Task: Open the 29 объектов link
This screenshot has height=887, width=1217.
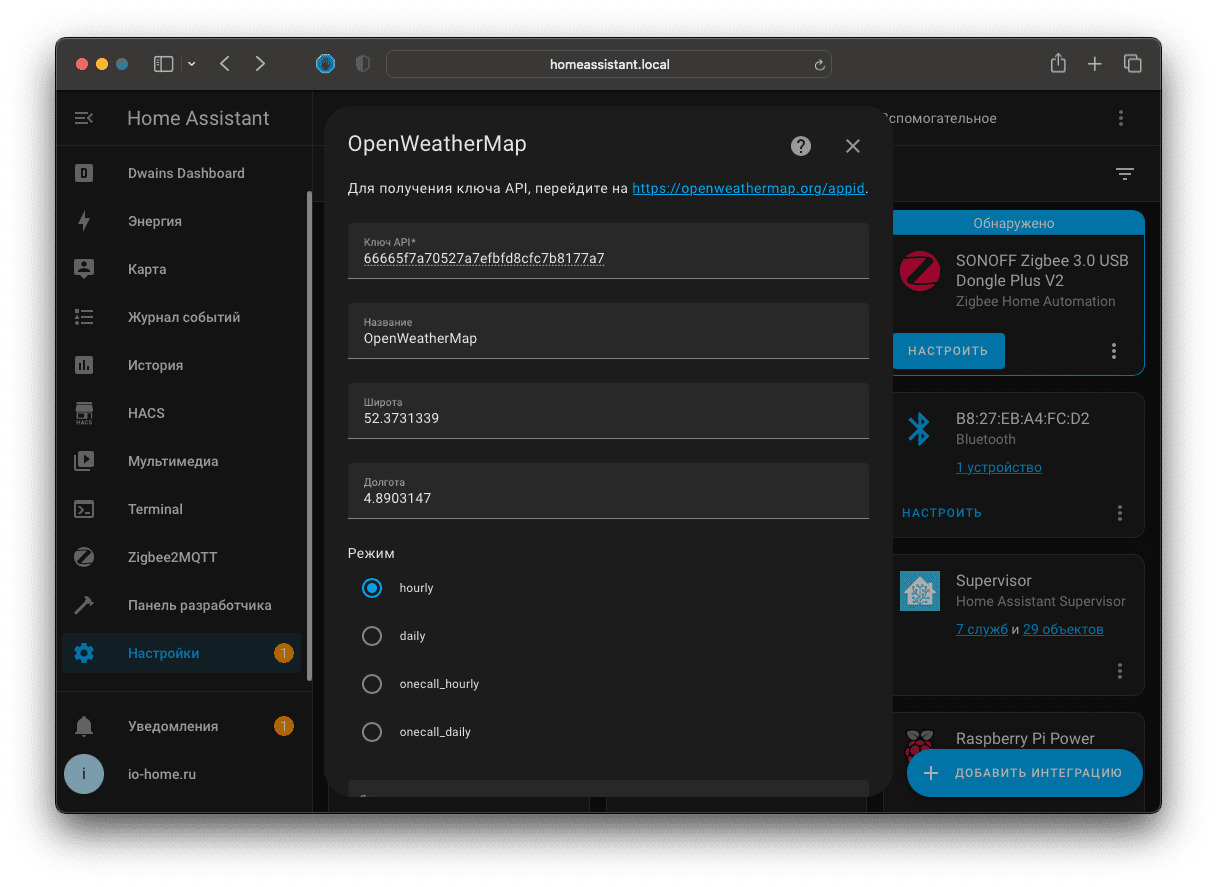Action: click(x=1063, y=629)
